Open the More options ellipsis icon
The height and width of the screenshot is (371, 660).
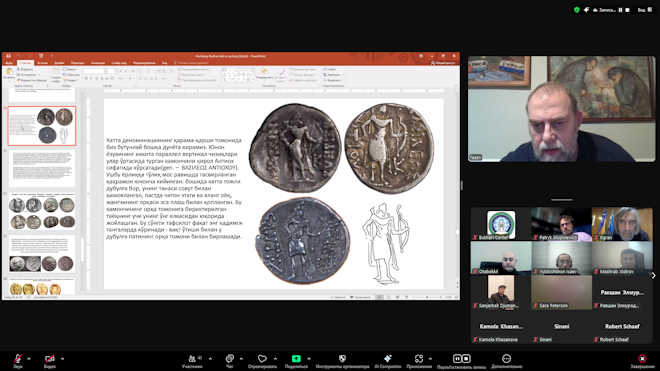coord(506,359)
